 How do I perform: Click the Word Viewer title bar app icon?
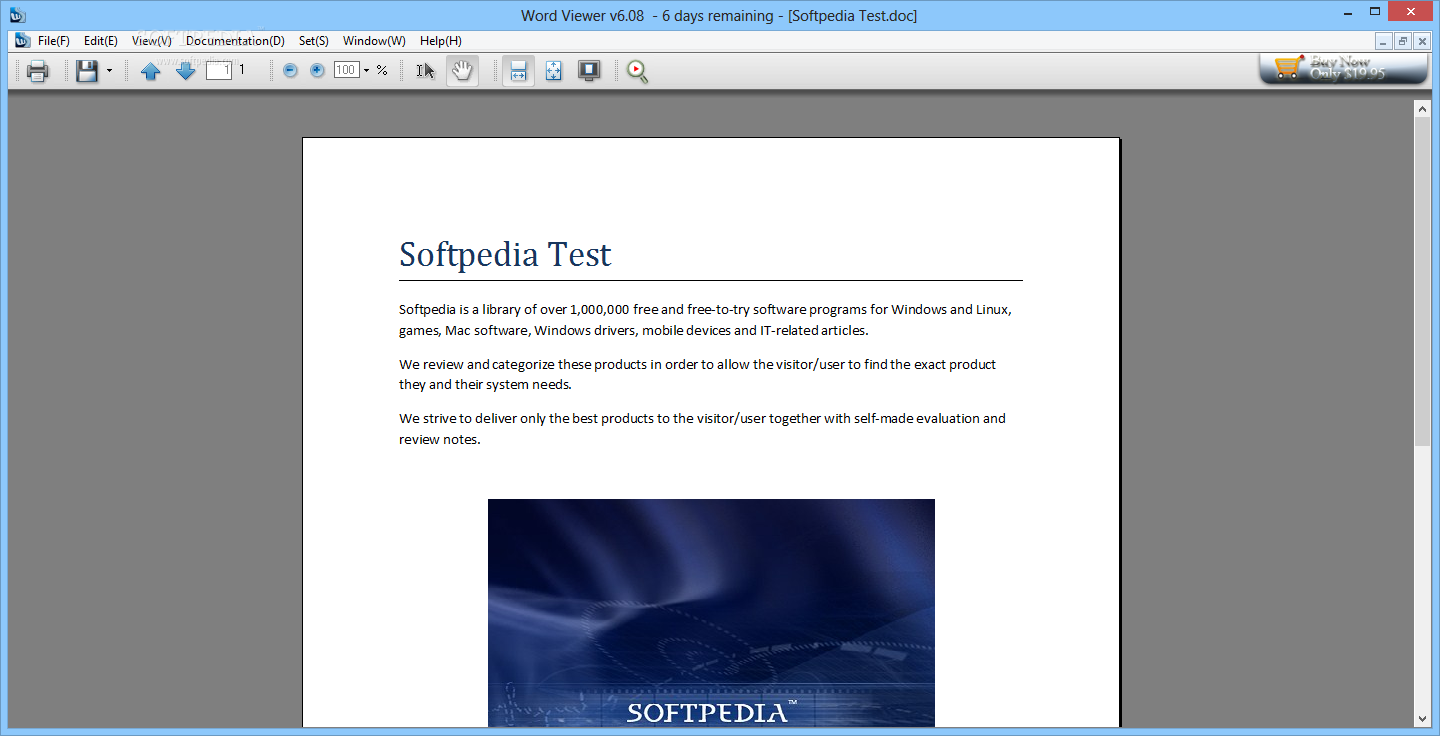[17, 15]
